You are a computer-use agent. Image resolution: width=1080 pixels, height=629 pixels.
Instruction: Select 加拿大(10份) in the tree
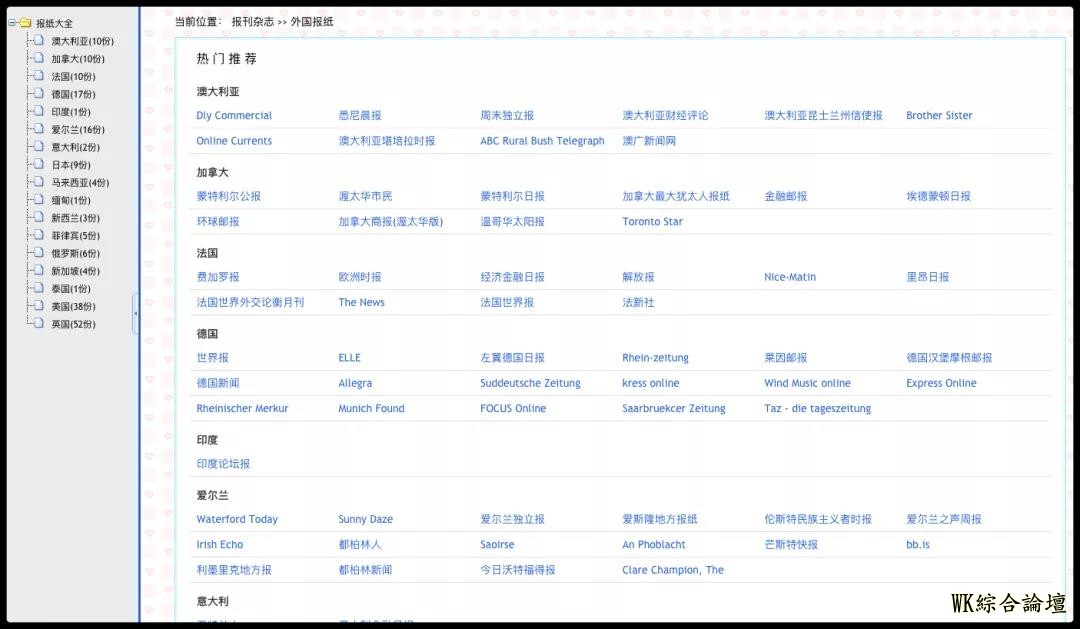(x=78, y=59)
